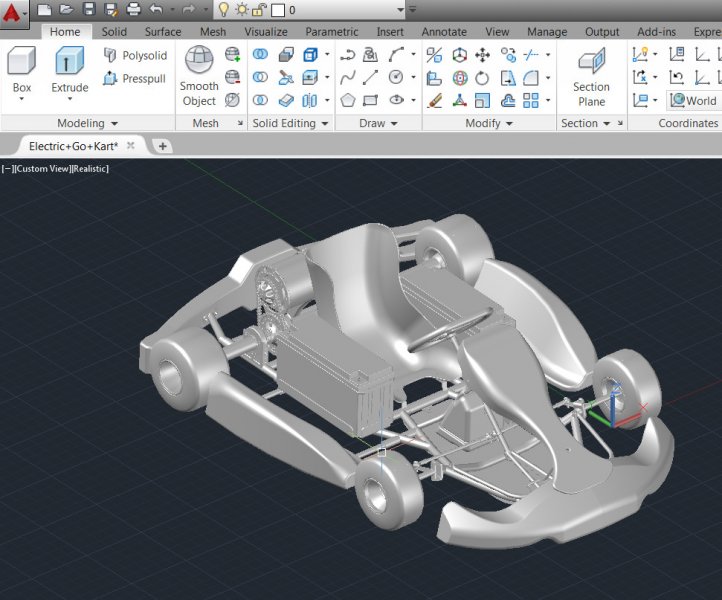
Task: Open the World UCS dropdown
Action: tap(694, 100)
